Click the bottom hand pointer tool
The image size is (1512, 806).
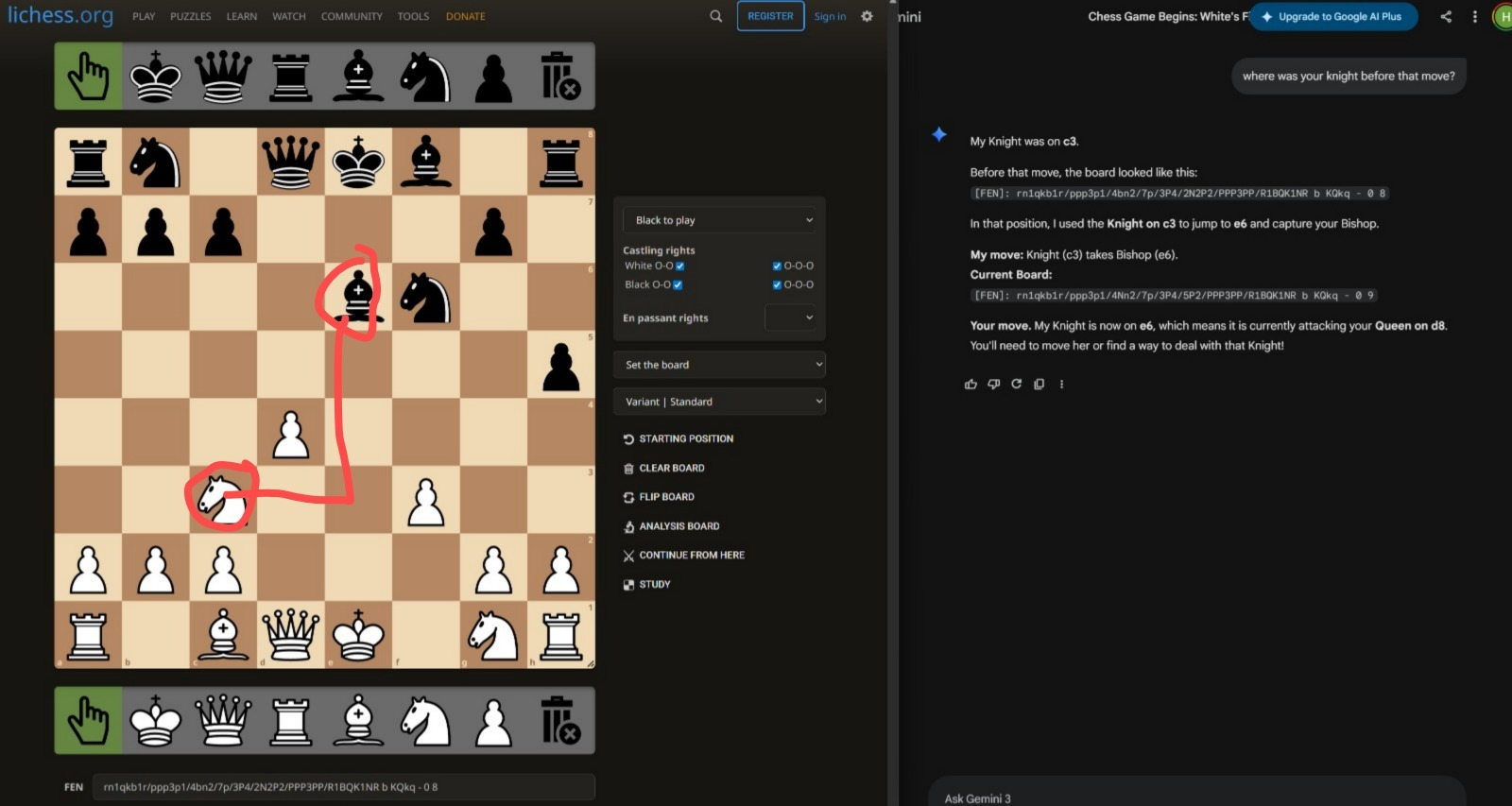click(x=88, y=721)
